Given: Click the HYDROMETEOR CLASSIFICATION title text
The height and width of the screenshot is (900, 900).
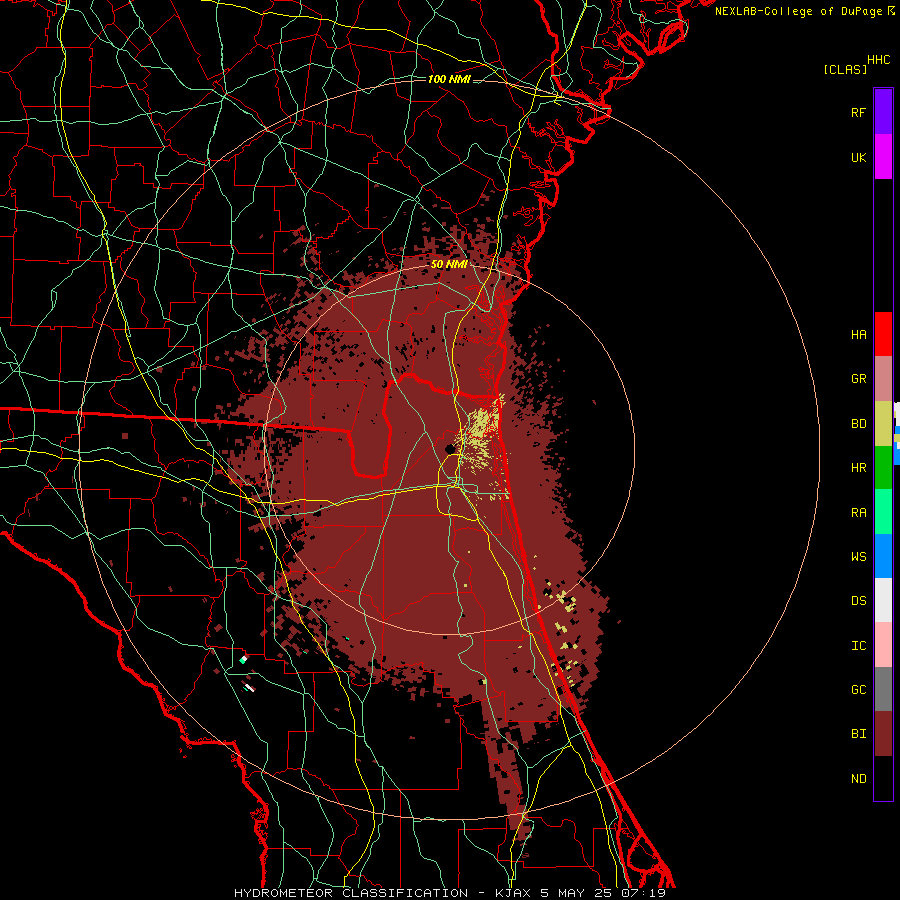Looking at the screenshot, I should tap(351, 893).
